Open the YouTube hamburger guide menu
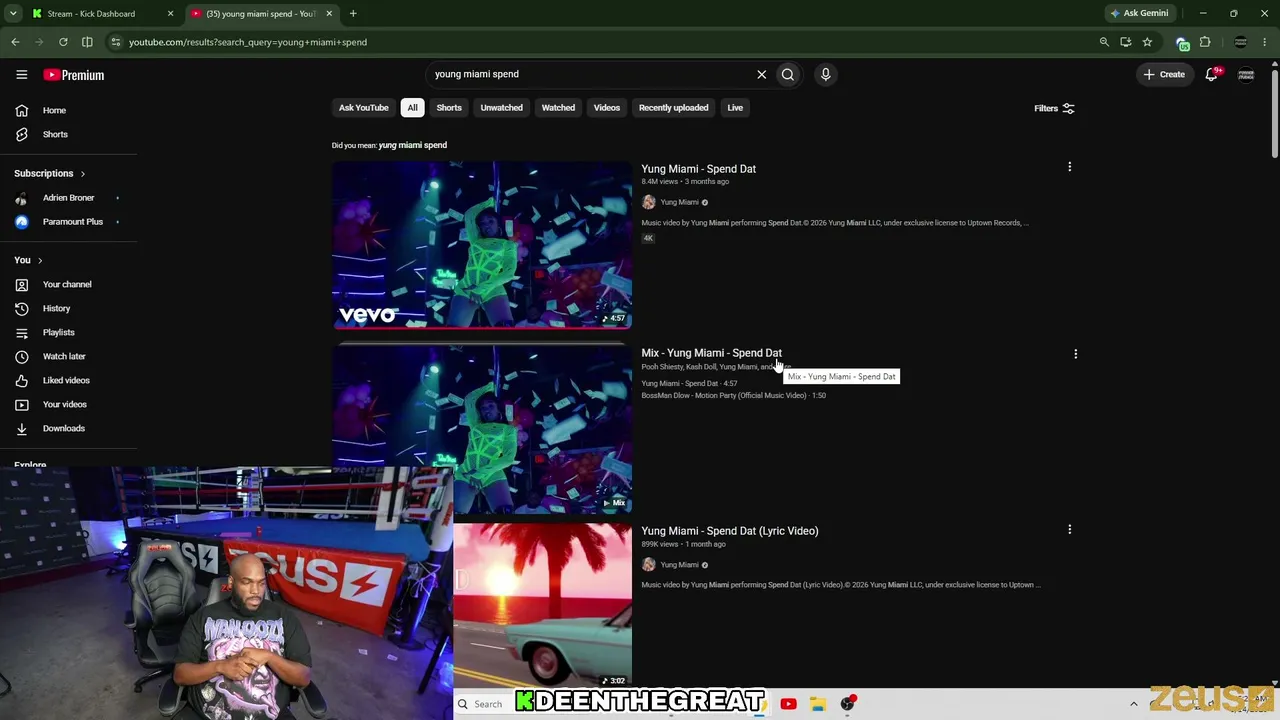The height and width of the screenshot is (720, 1280). click(21, 75)
